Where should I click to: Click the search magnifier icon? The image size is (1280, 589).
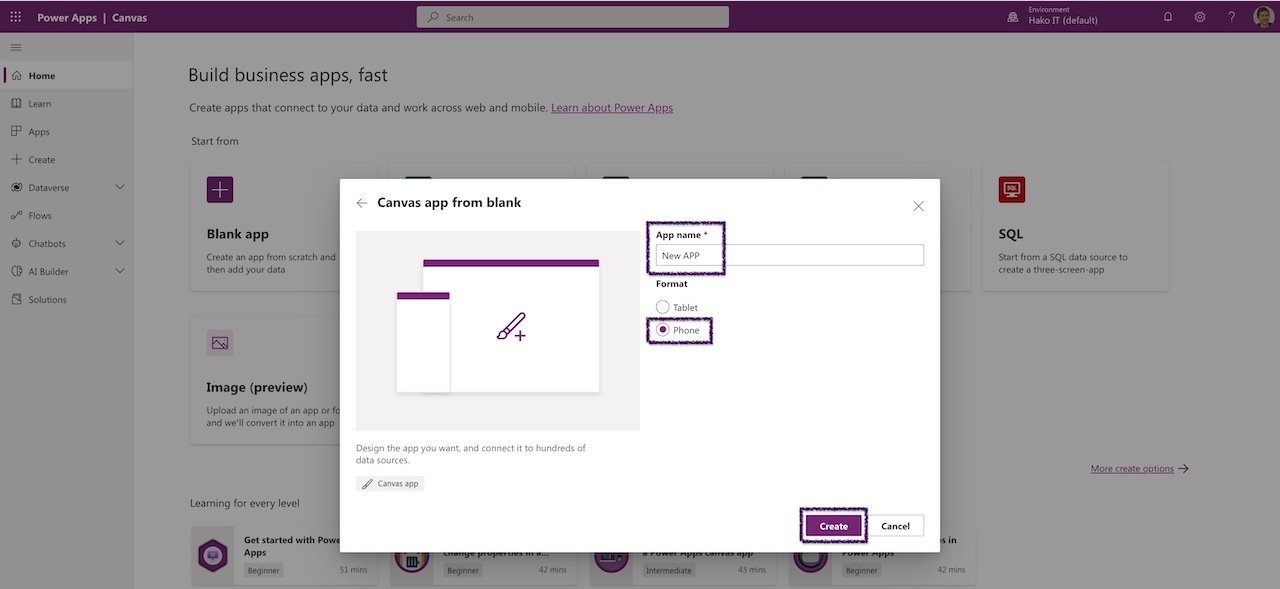coord(433,17)
